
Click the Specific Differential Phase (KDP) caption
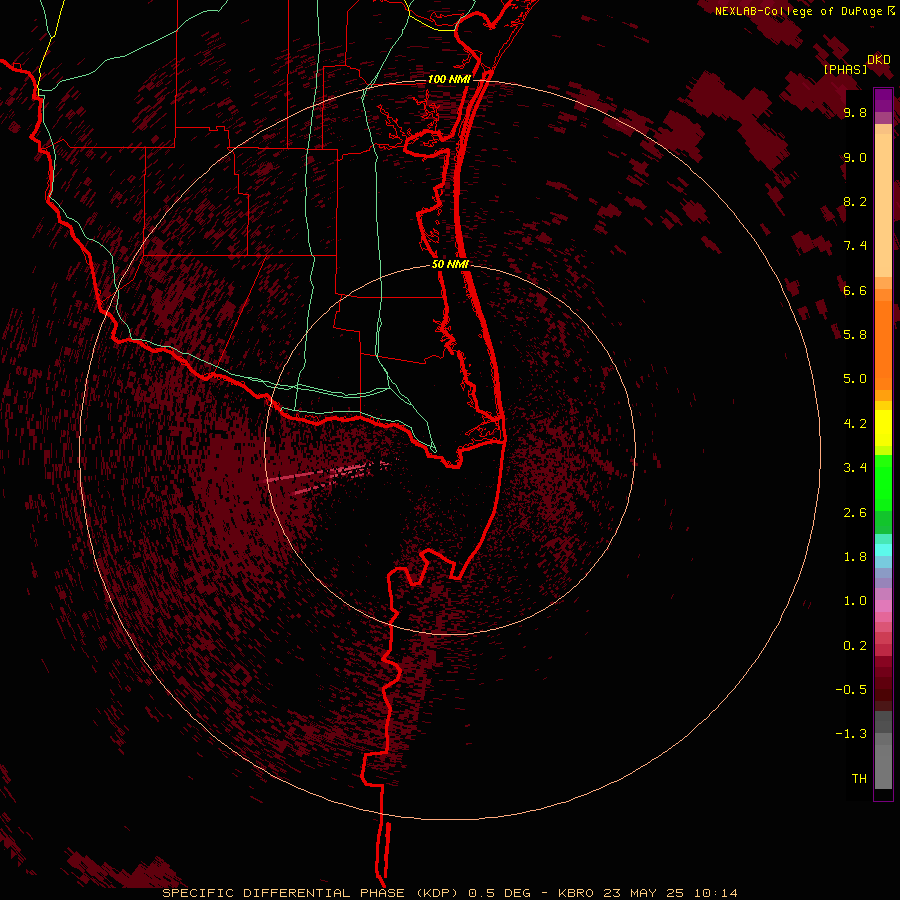tap(311, 893)
